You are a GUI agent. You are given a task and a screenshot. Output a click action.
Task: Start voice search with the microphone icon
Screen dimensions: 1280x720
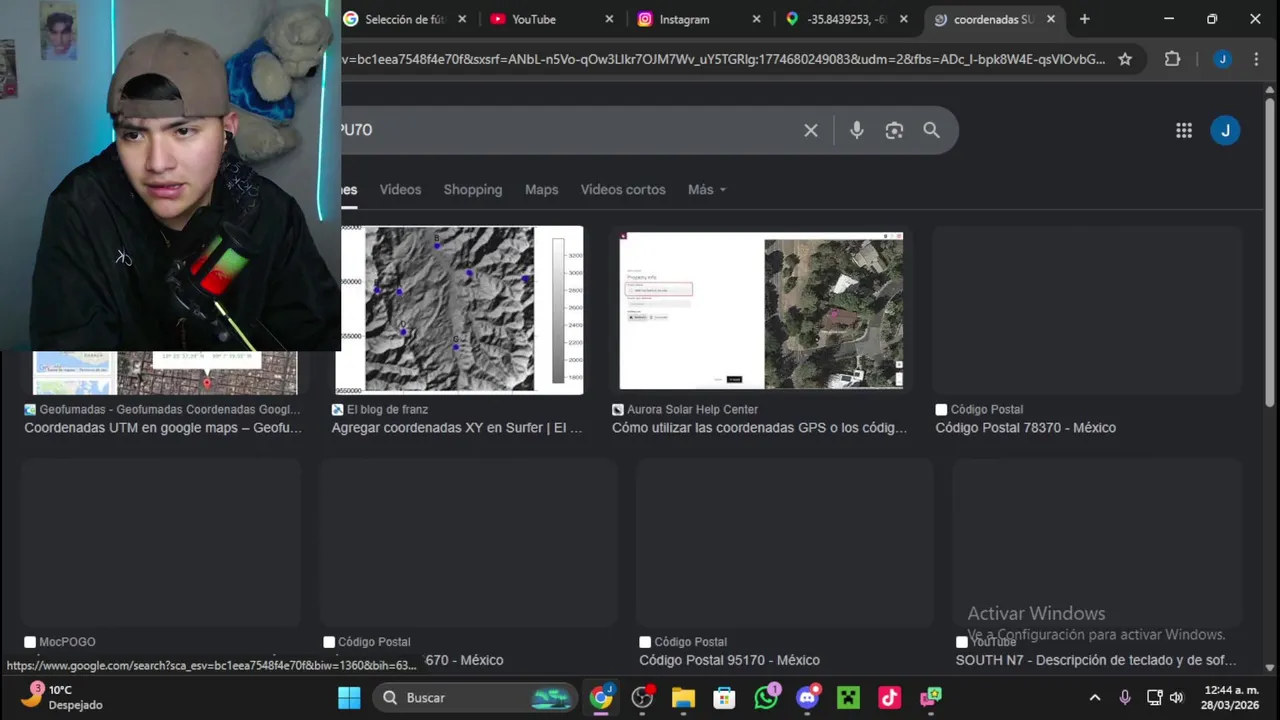(x=856, y=130)
